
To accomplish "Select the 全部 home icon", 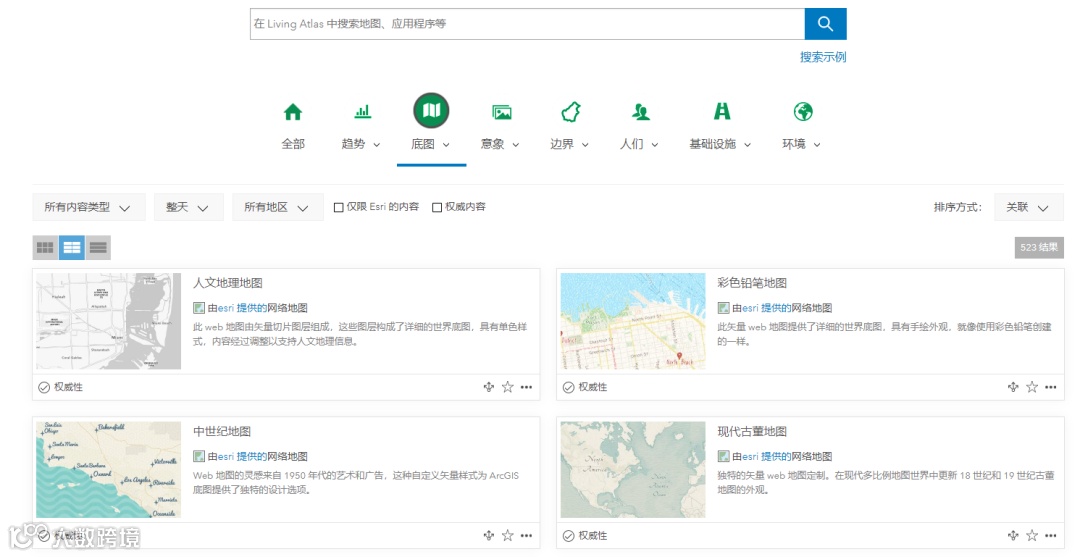I will pos(293,112).
